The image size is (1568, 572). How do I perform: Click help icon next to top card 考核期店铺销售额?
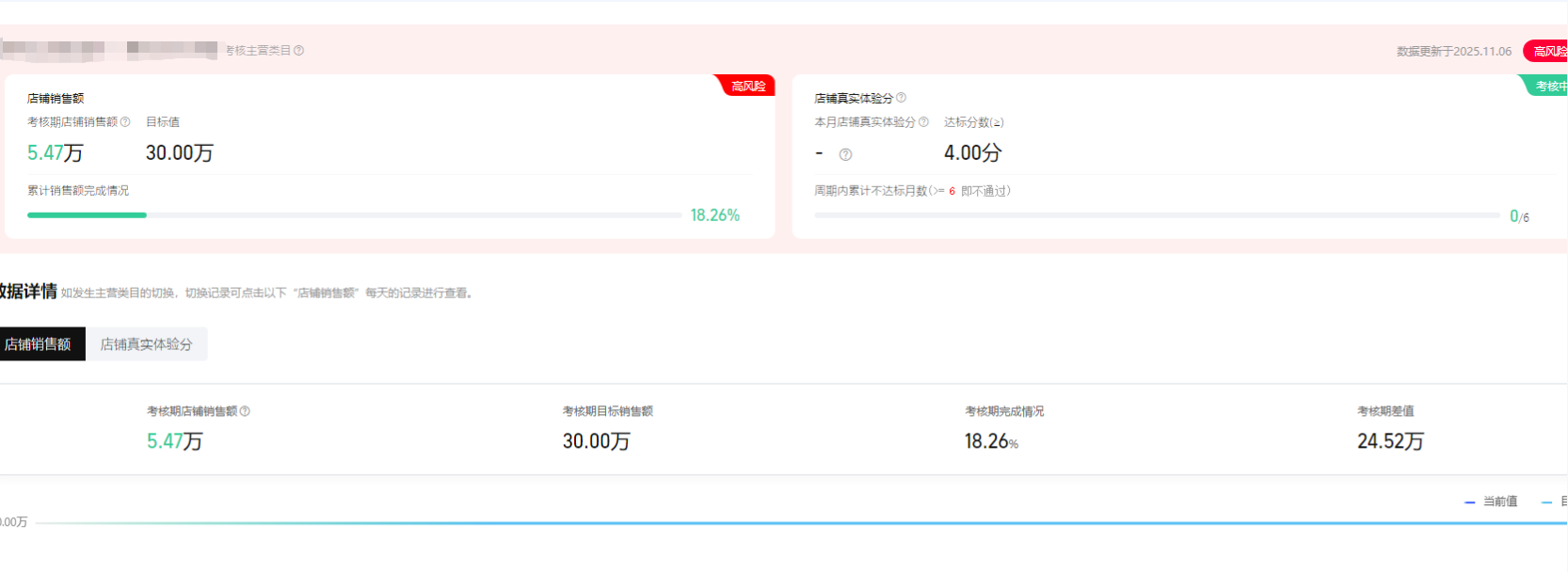[x=125, y=122]
